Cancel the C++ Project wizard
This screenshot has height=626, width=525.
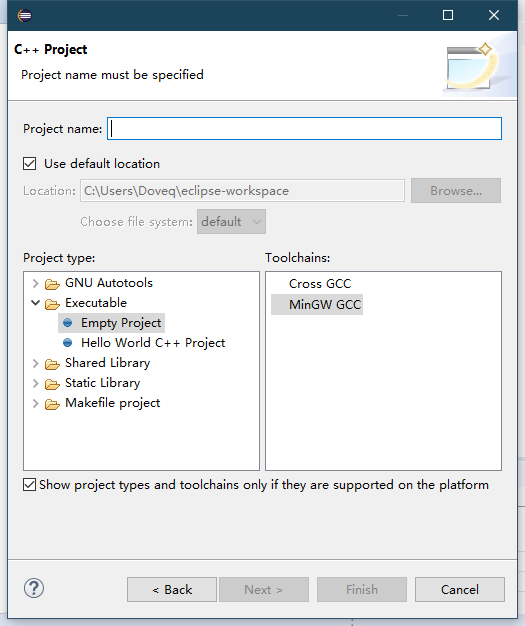[460, 589]
